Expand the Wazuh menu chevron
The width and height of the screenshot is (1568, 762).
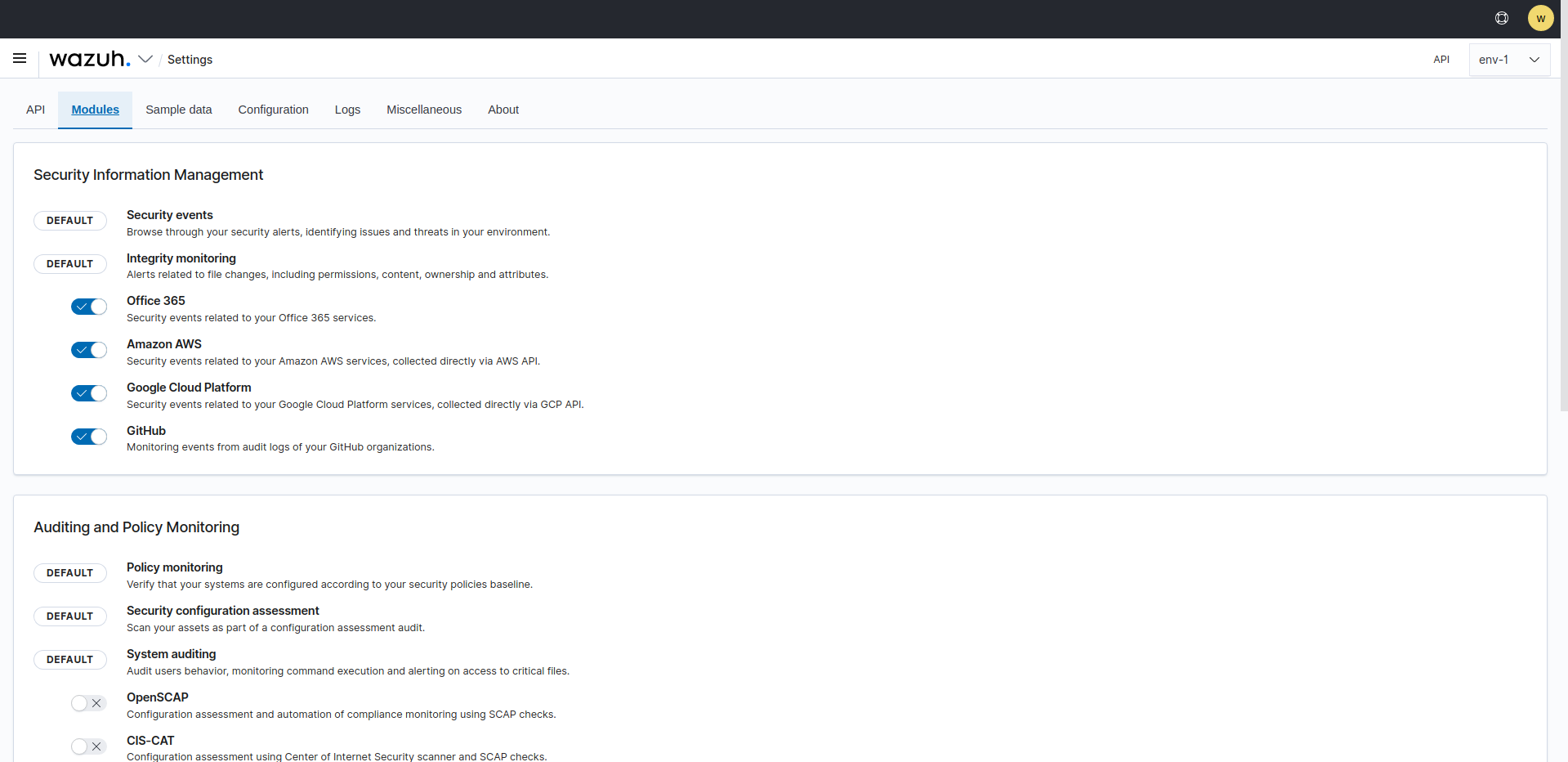145,59
